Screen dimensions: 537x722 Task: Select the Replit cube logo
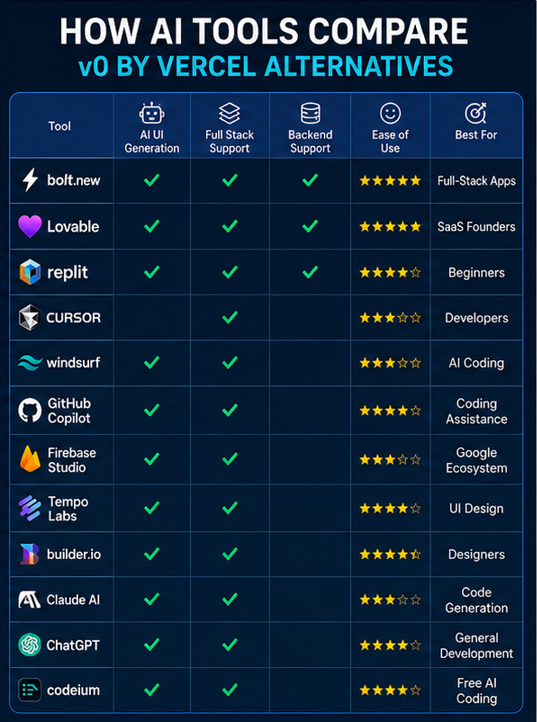point(30,272)
